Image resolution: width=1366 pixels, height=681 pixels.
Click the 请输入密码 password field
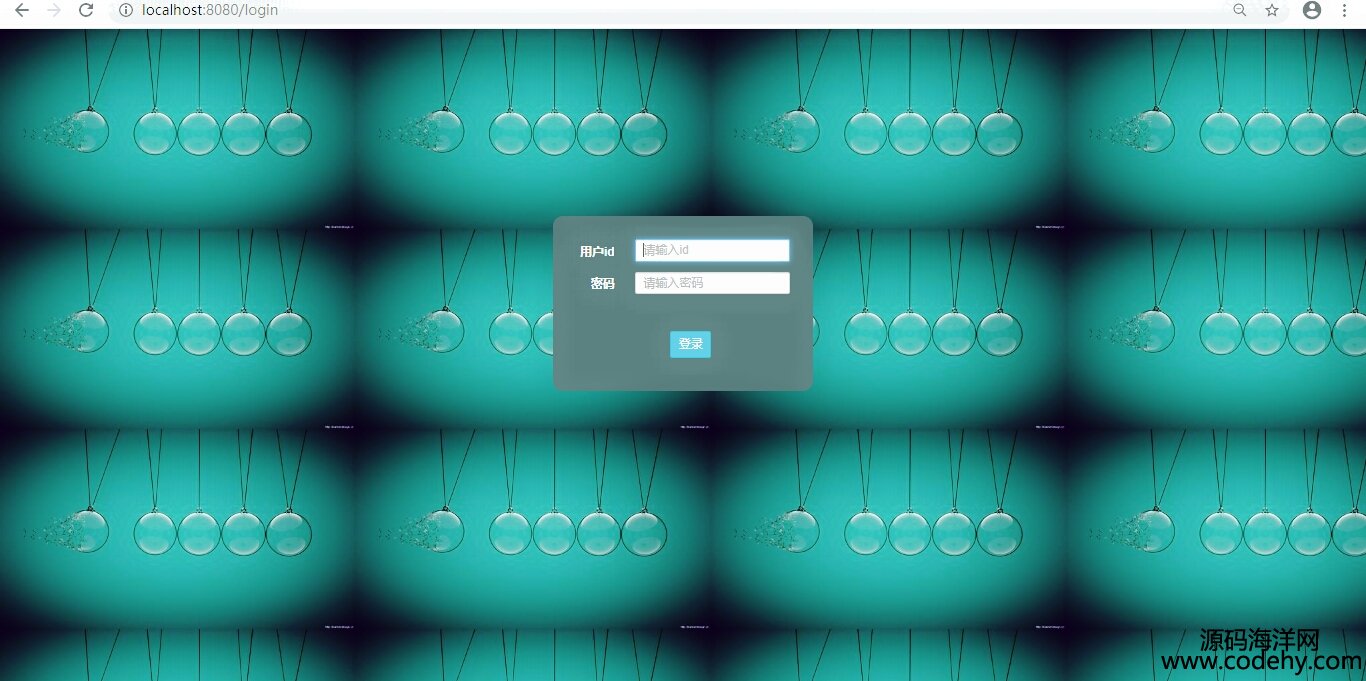[712, 283]
